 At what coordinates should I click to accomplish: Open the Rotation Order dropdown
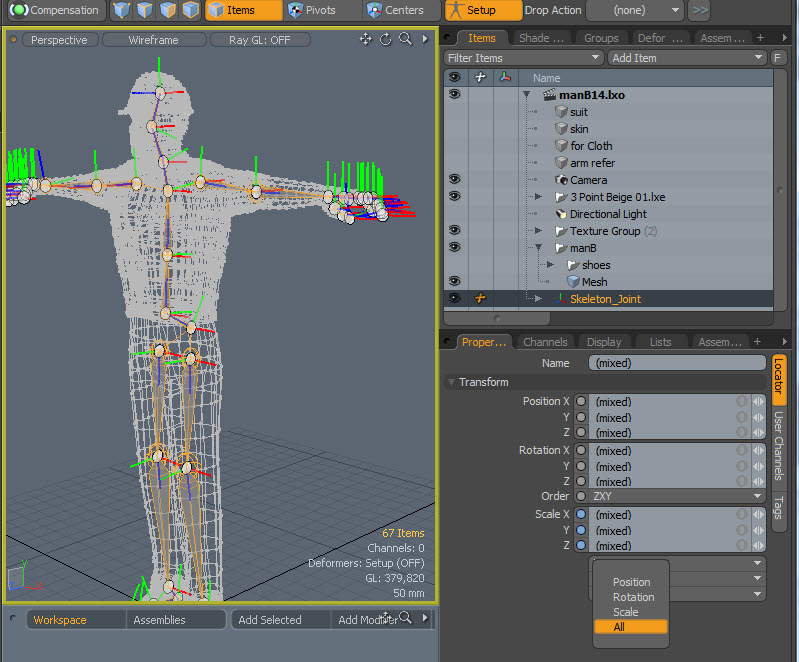(677, 496)
